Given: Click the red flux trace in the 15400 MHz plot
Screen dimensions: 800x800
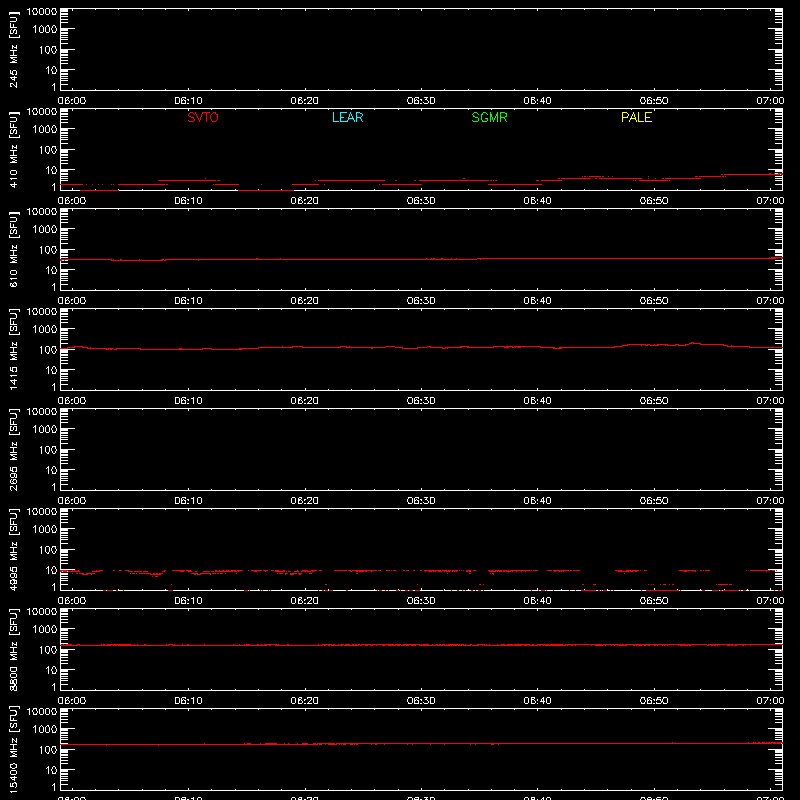Looking at the screenshot, I should [x=421, y=744].
